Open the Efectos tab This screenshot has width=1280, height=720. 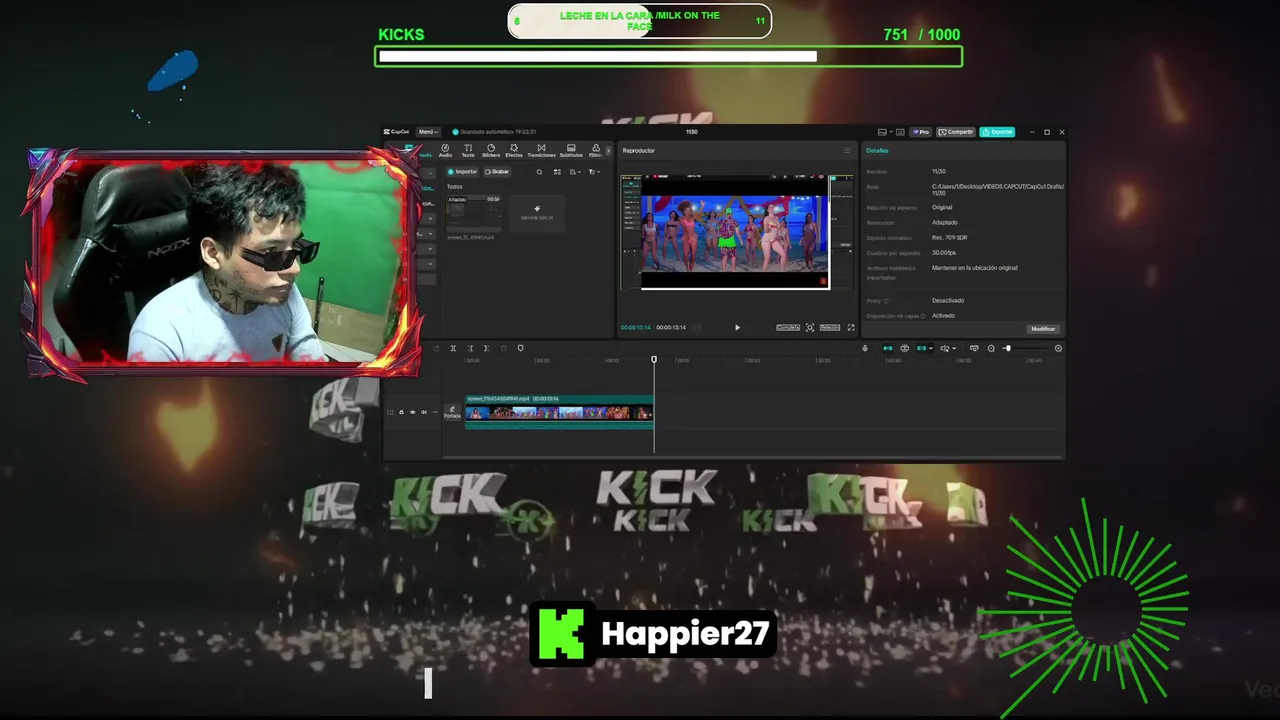pos(514,151)
